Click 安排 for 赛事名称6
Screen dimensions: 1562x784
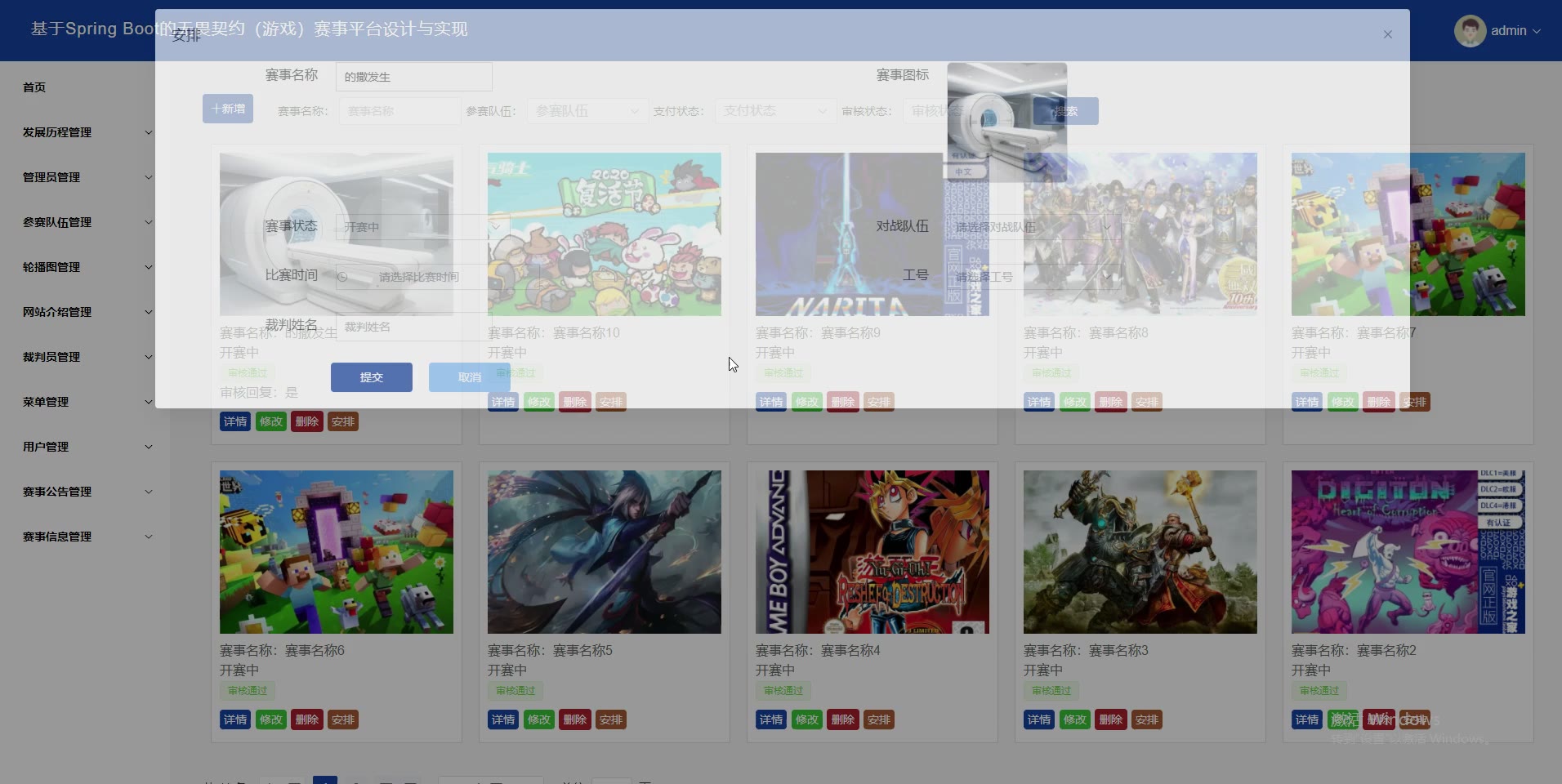point(343,719)
